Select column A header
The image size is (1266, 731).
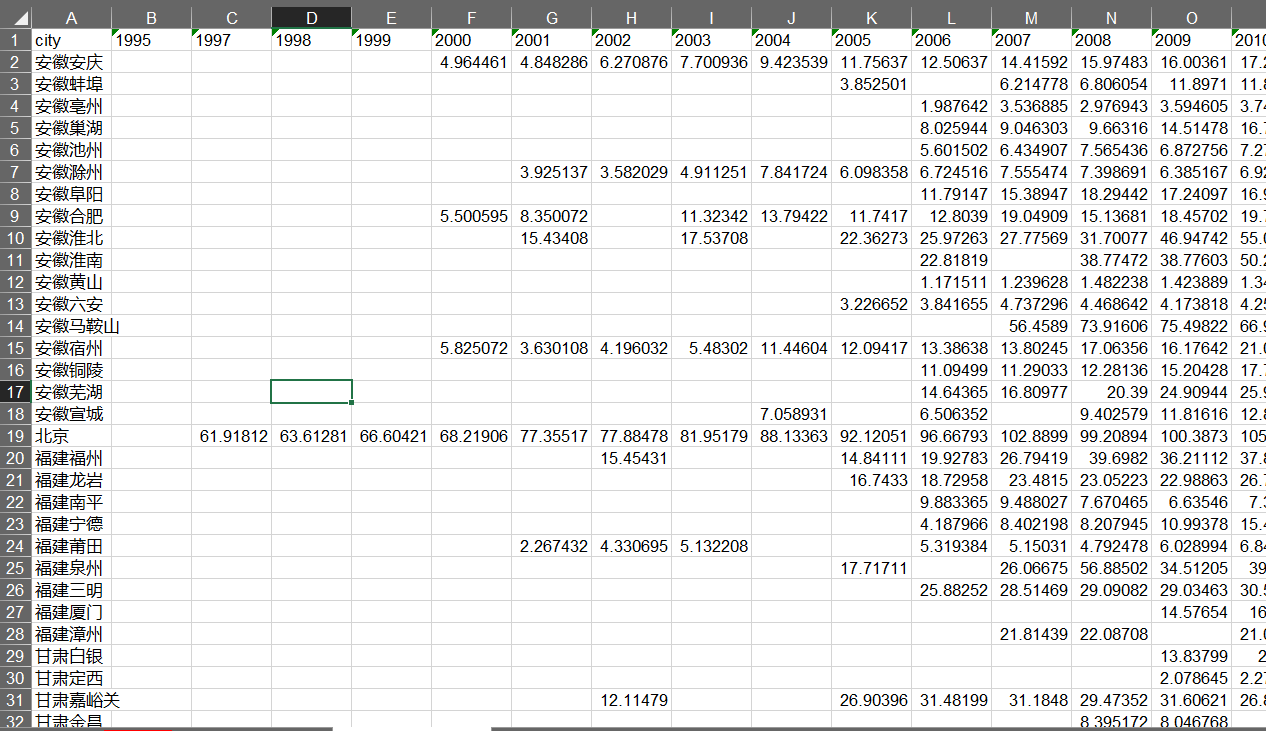click(71, 17)
